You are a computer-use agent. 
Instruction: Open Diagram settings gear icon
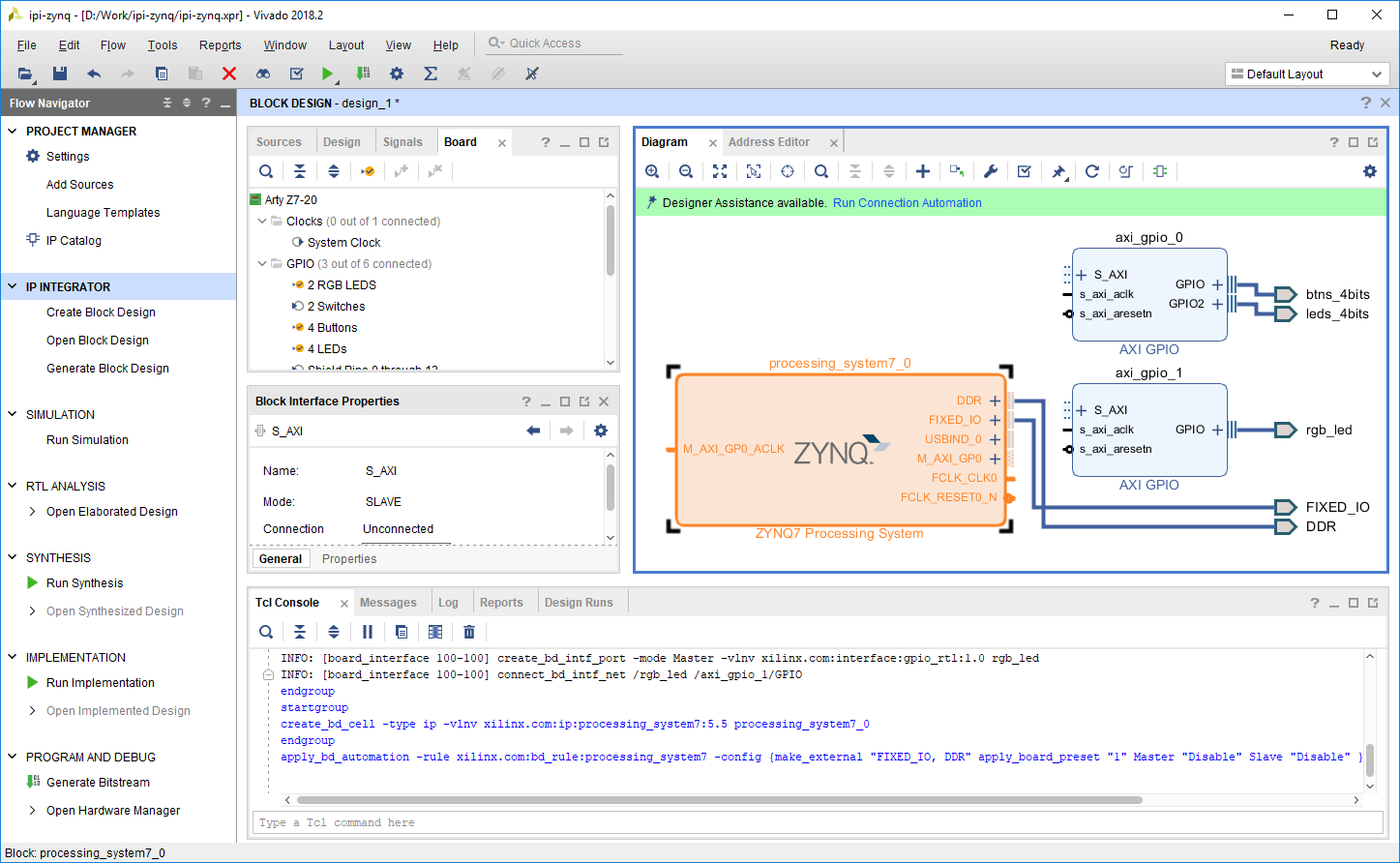(x=1370, y=171)
